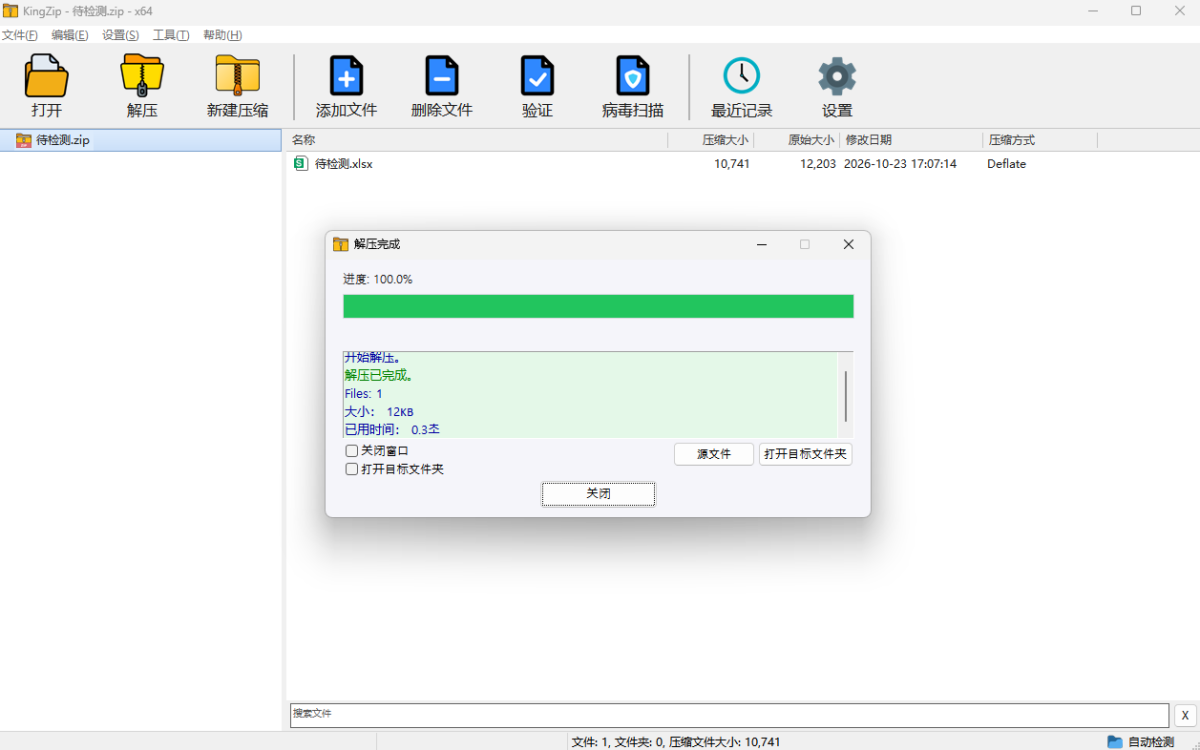Click the 搜索文件 search field
The image size is (1200, 750).
pyautogui.click(x=729, y=715)
